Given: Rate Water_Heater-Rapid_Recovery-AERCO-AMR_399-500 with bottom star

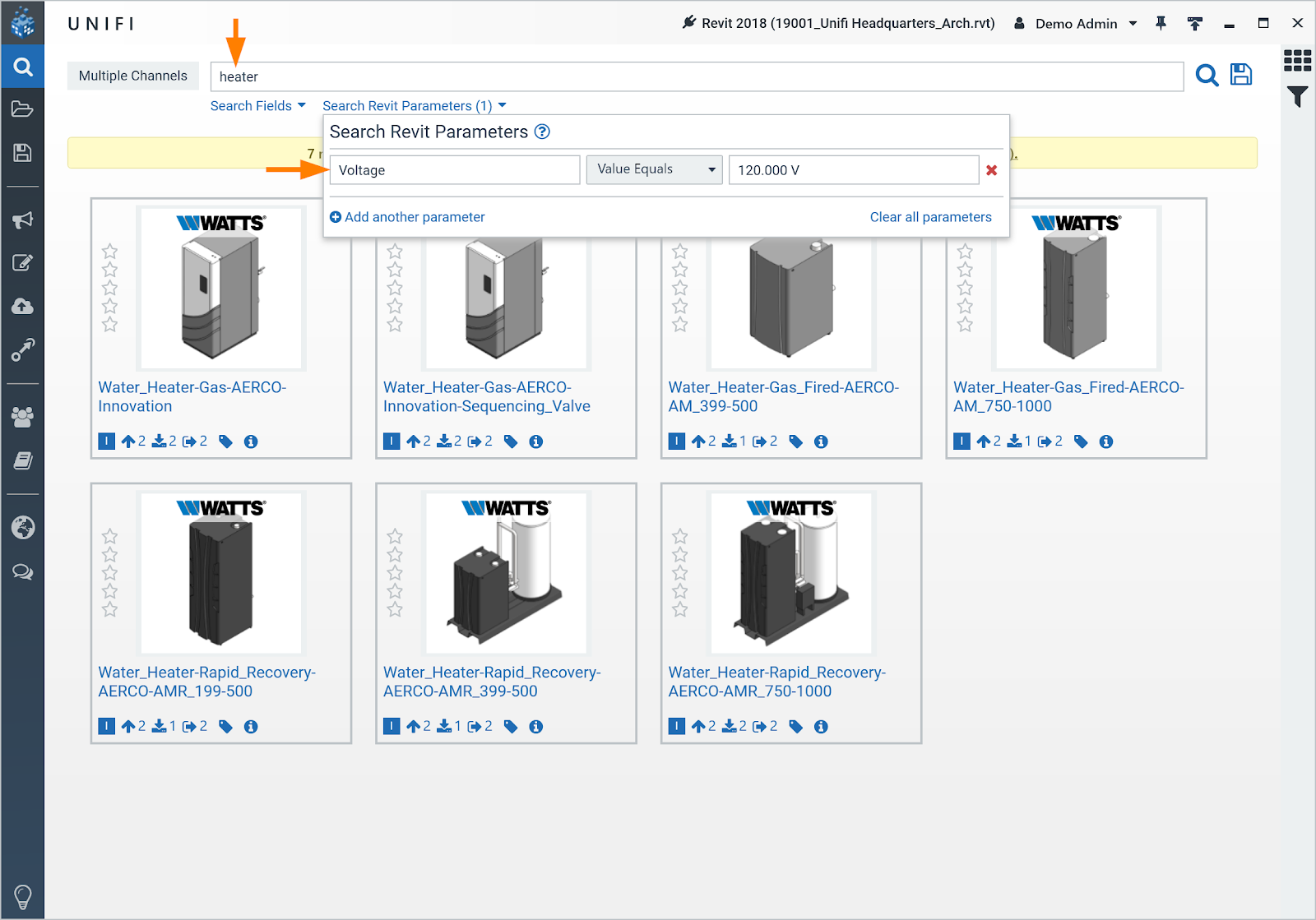Looking at the screenshot, I should pyautogui.click(x=395, y=609).
